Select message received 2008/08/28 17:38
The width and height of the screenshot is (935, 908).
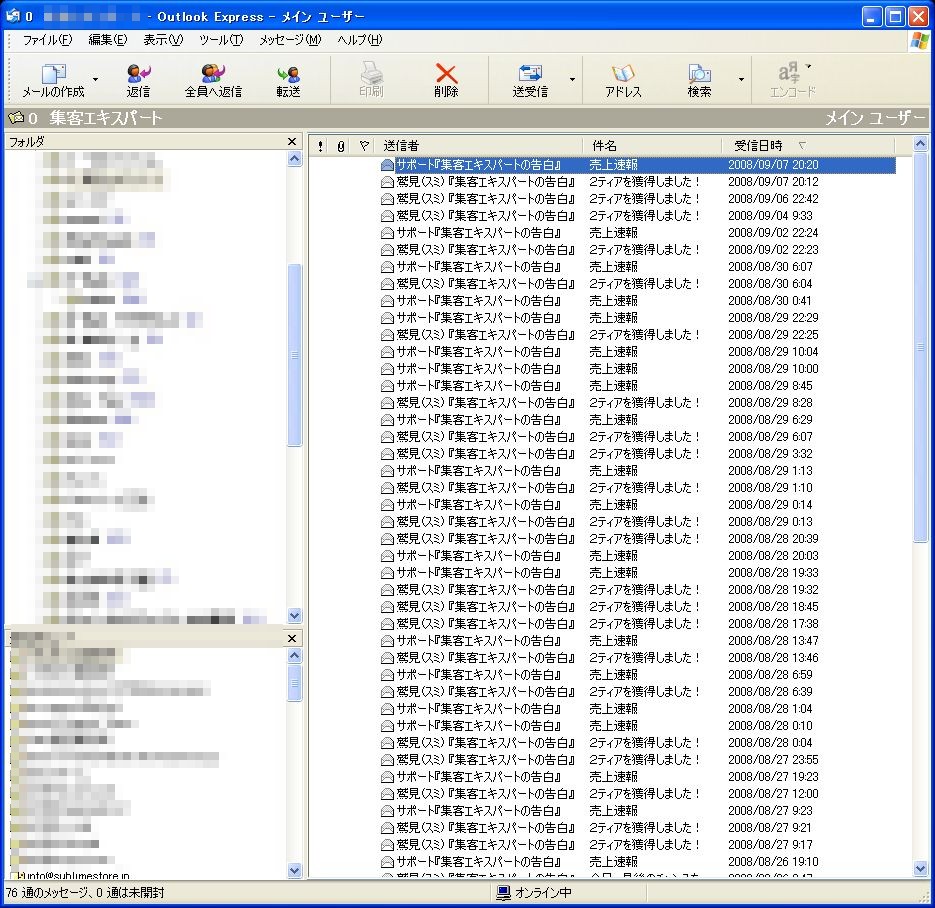tap(637, 624)
